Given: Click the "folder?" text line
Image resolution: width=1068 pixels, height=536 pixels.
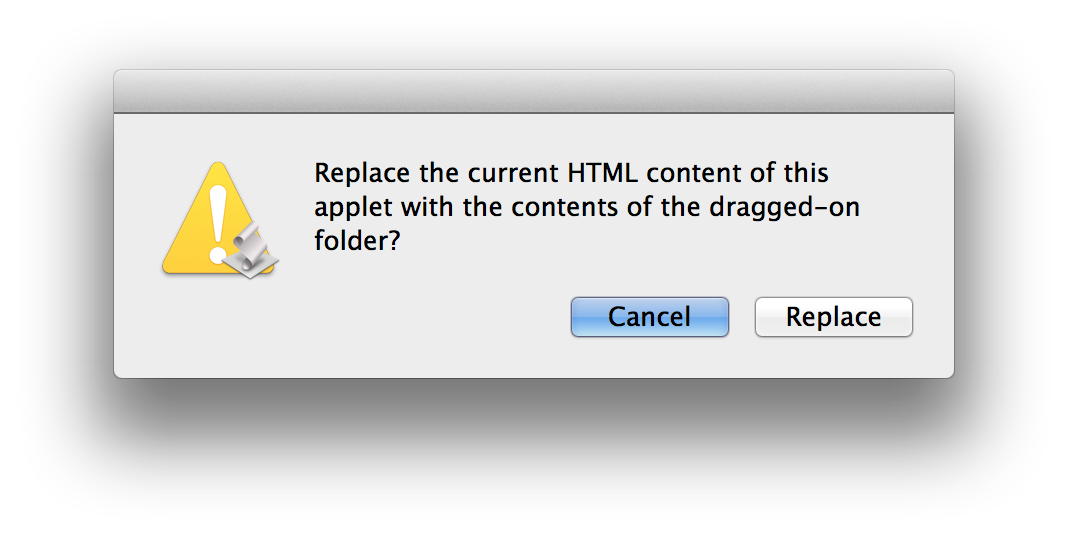Looking at the screenshot, I should [x=357, y=240].
